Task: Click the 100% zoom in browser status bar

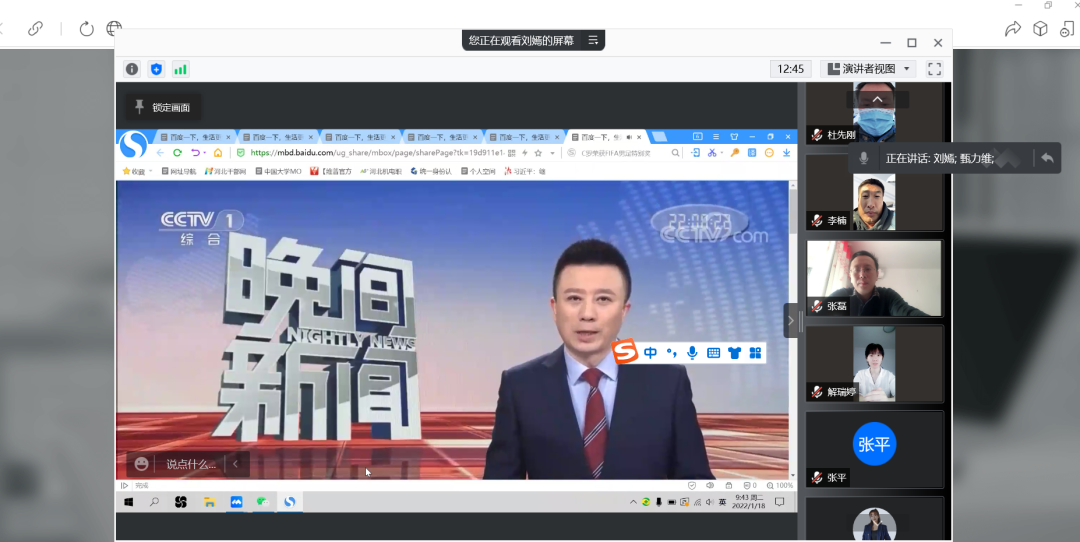Action: [780, 486]
